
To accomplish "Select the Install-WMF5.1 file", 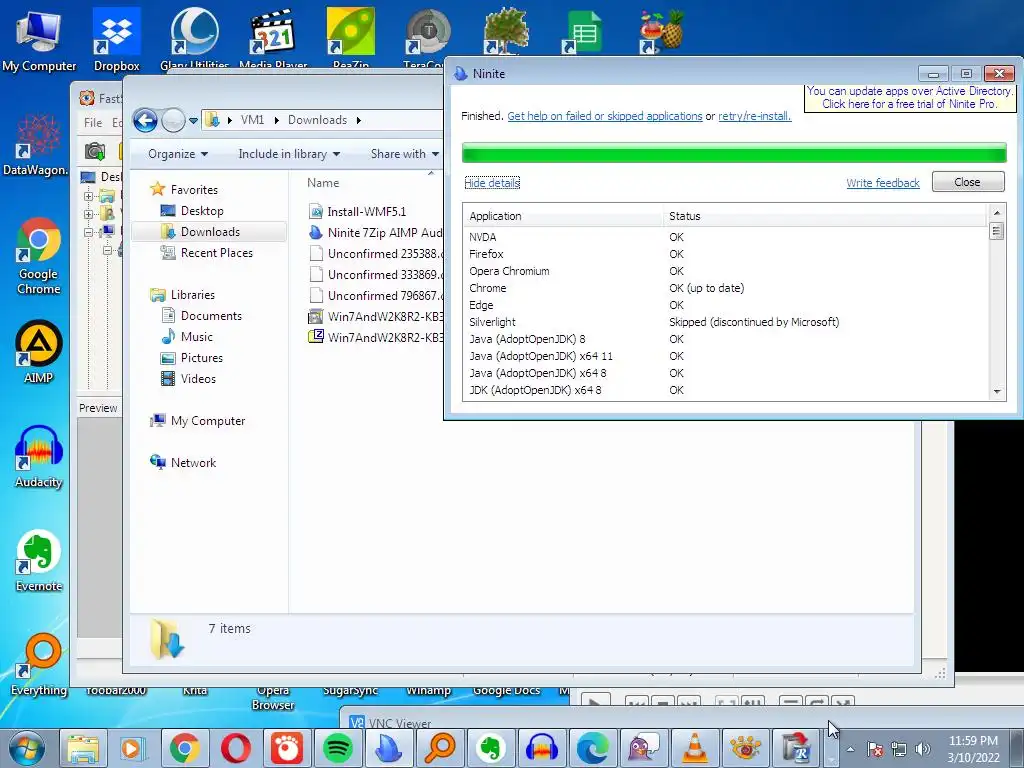I will (366, 212).
